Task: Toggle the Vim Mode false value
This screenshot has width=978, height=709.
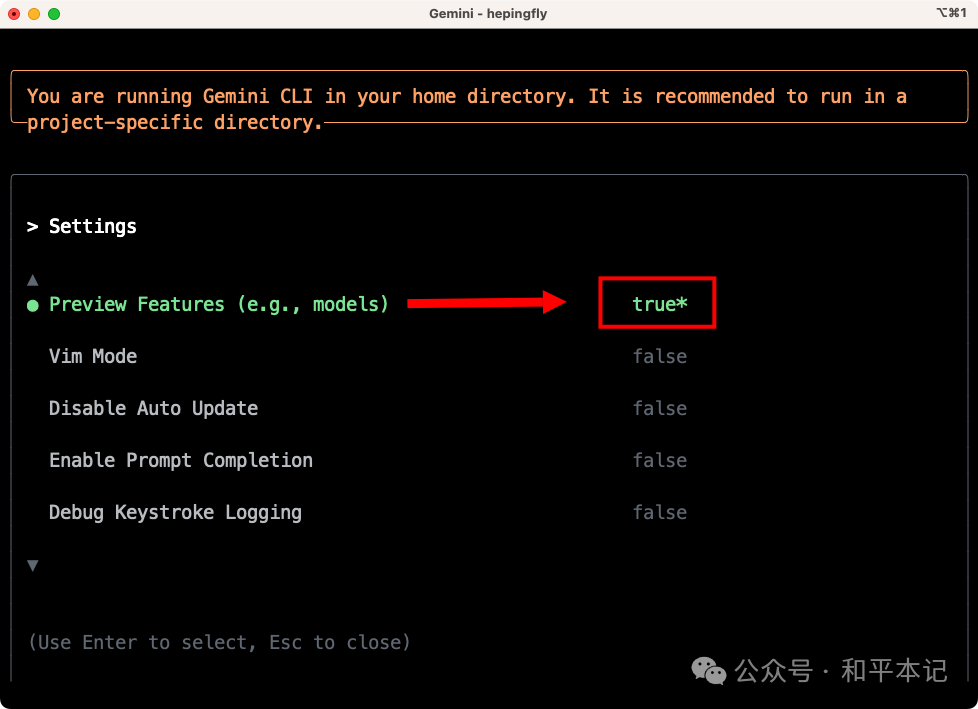Action: 659,356
